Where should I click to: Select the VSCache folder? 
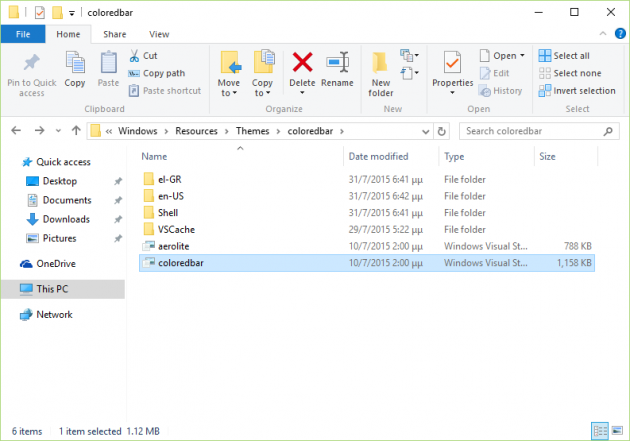(x=367, y=229)
